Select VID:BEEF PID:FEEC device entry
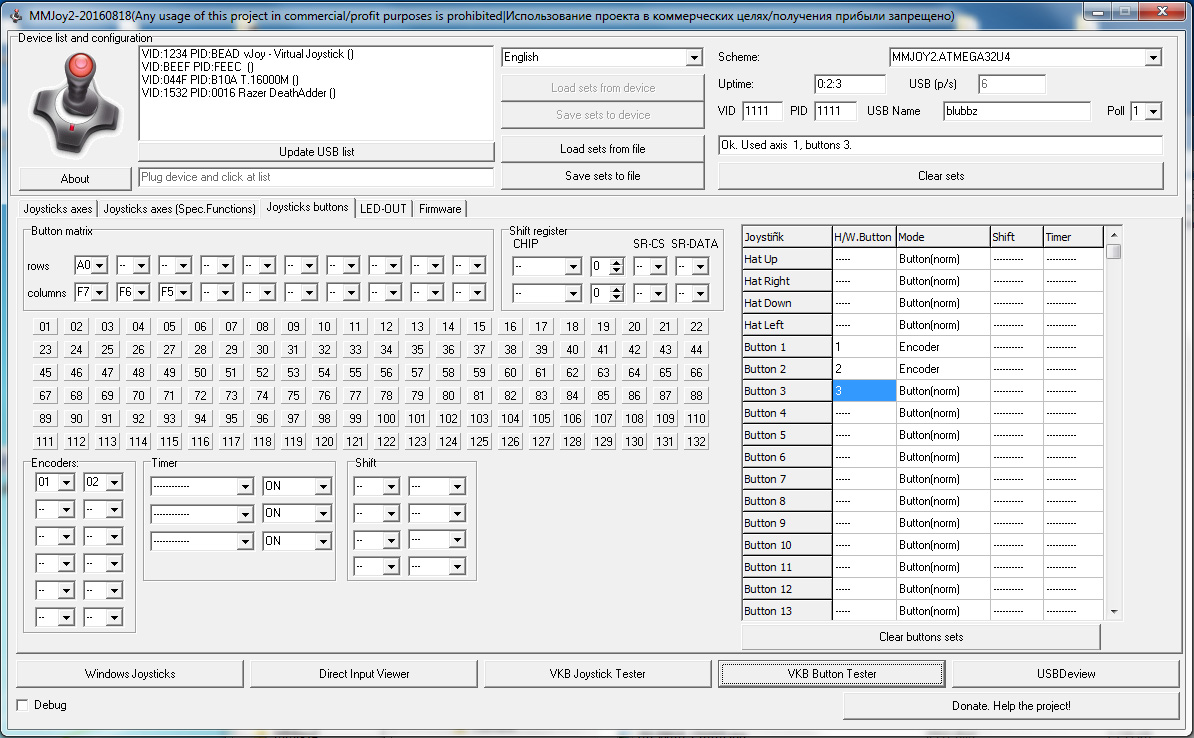Screen dimensions: 1194x738 click(x=198, y=67)
